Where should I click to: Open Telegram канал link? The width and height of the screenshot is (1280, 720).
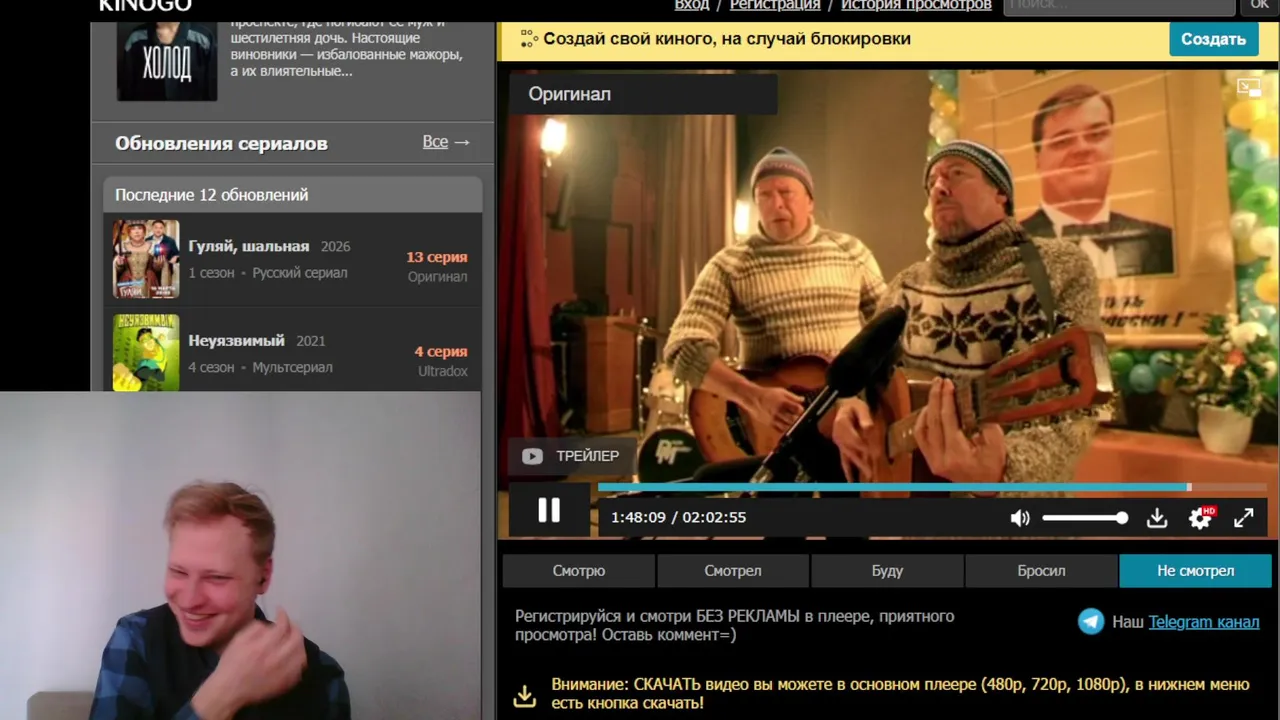click(x=1204, y=622)
